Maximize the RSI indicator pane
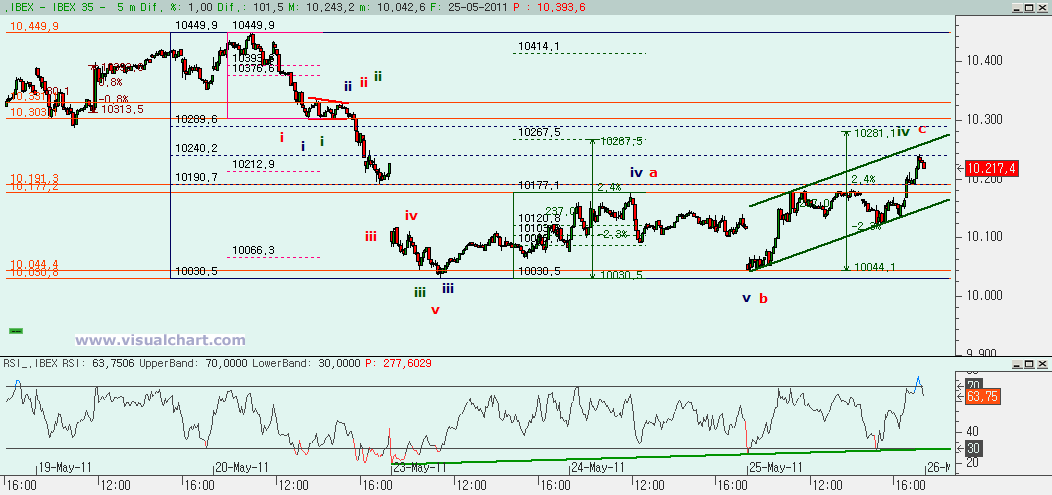This screenshot has width=1052, height=495. (1029, 363)
